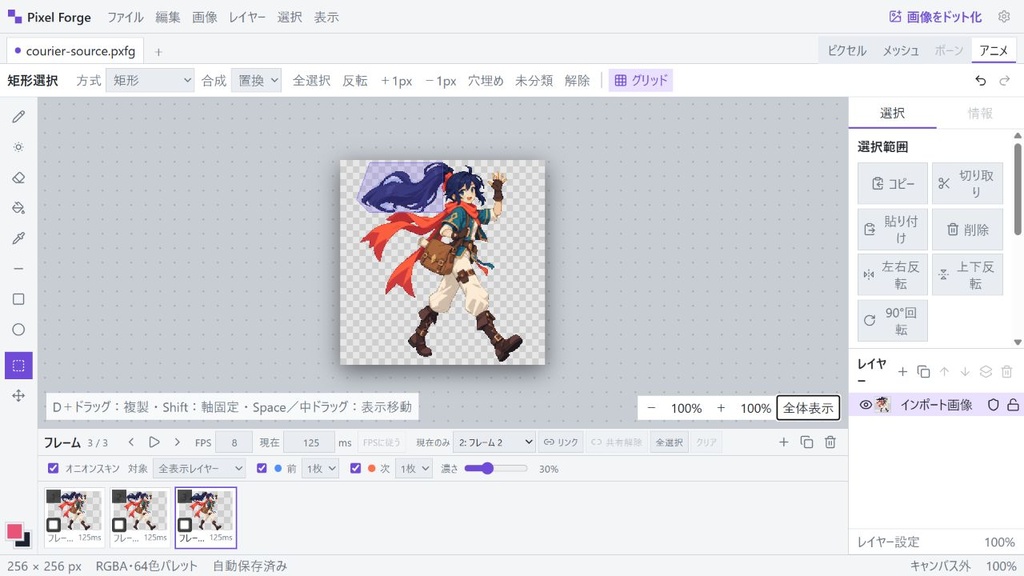Select the line tool

pyautogui.click(x=18, y=268)
